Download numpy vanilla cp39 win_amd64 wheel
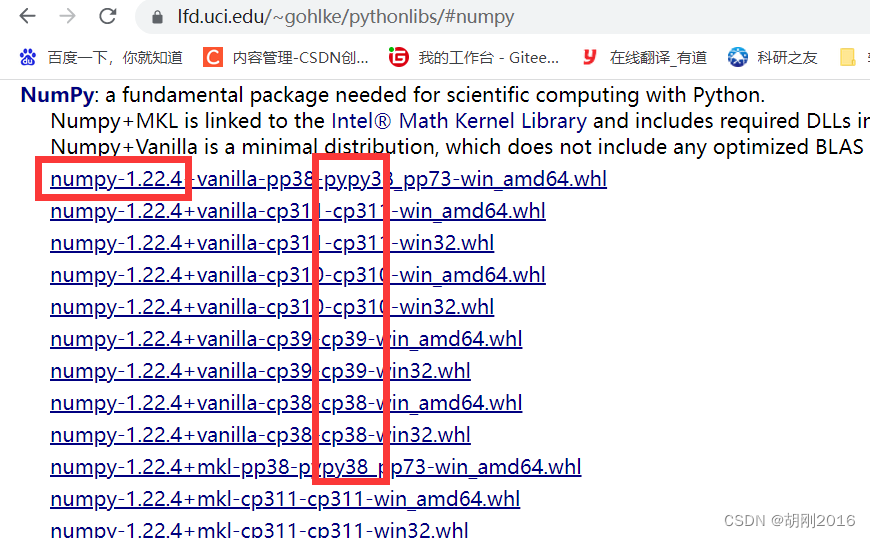The height and width of the screenshot is (538, 870). [x=286, y=339]
